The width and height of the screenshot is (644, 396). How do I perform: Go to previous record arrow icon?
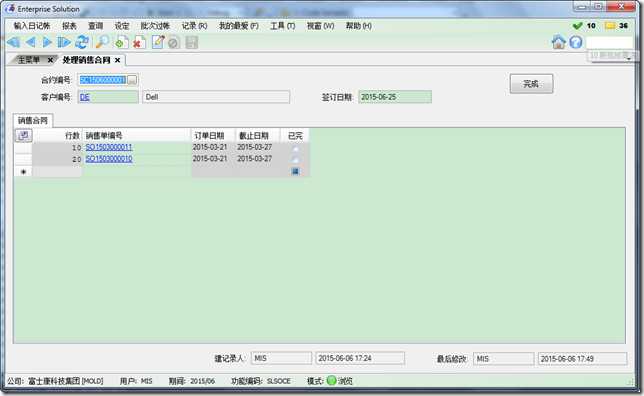click(30, 42)
